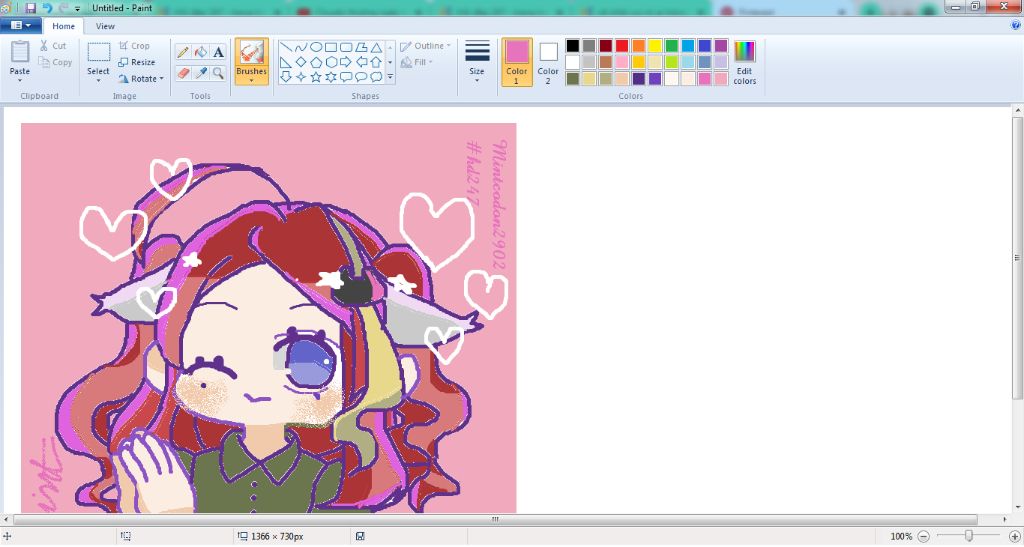
Task: Save the drawing from quick access toolbar
Action: pyautogui.click(x=30, y=8)
